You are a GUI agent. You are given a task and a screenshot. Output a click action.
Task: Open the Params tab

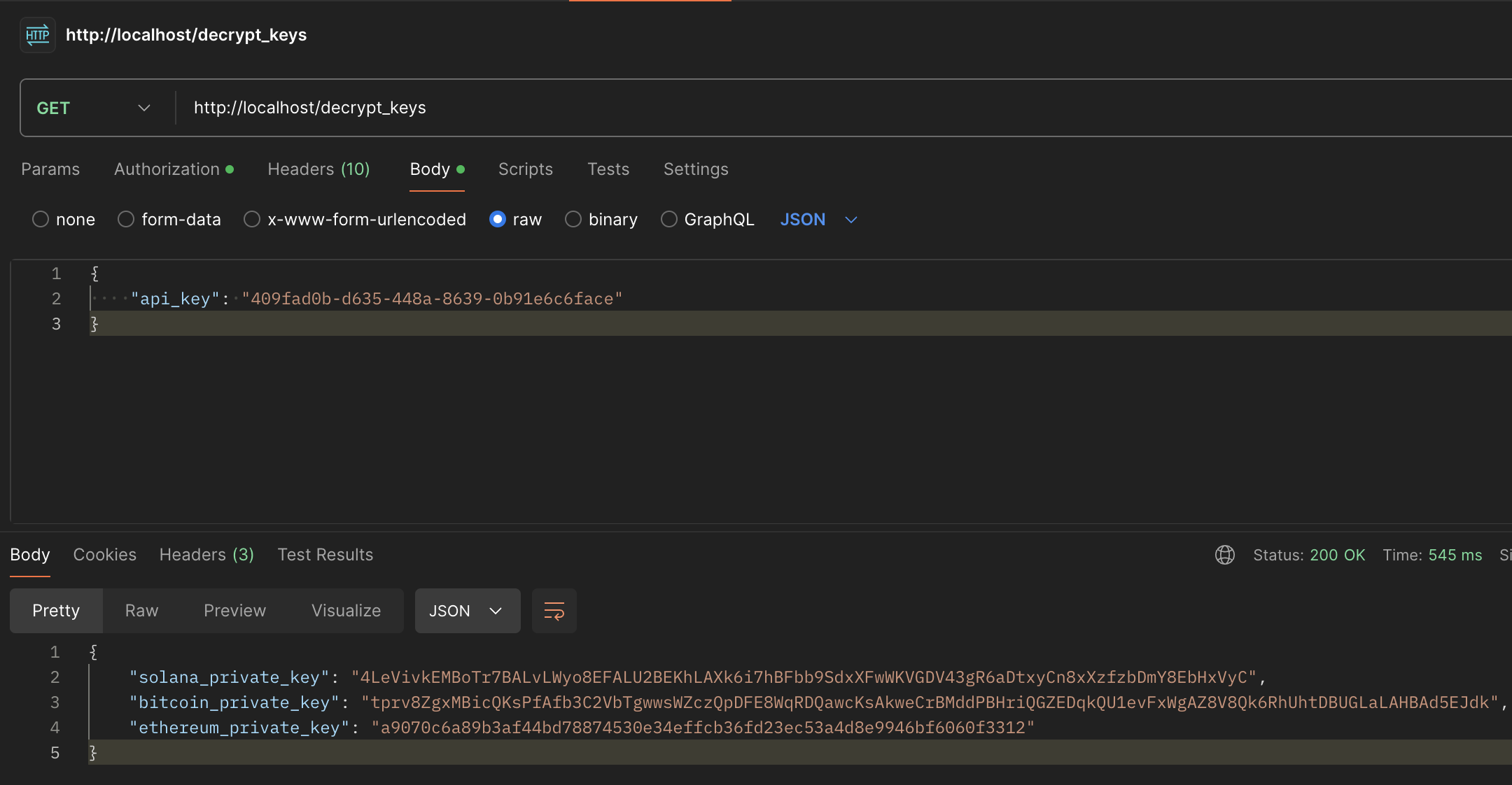click(x=50, y=169)
